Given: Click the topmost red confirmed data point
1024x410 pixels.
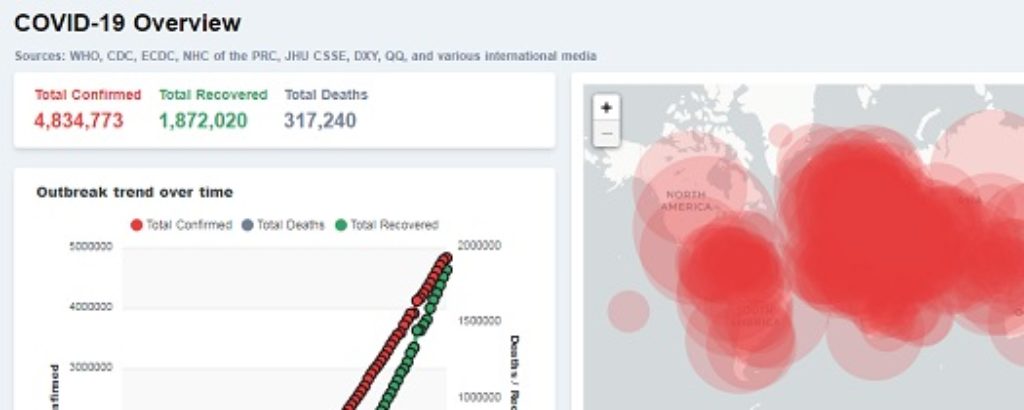Looking at the screenshot, I should coord(447,257).
